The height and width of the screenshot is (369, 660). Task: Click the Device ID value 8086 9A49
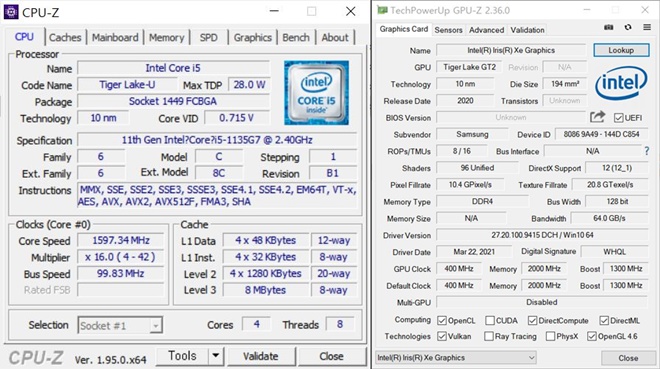(x=601, y=134)
